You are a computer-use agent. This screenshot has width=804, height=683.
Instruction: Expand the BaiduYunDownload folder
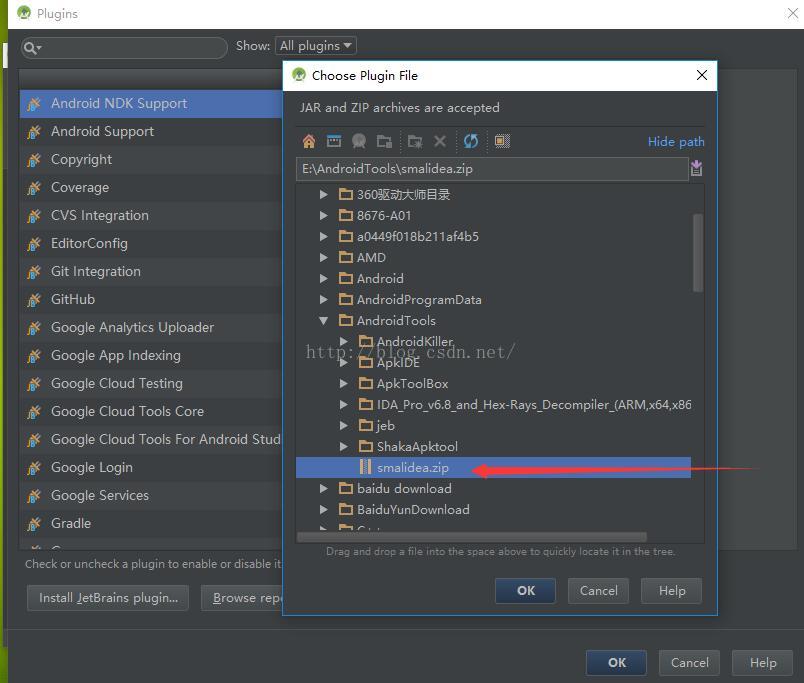coord(324,509)
